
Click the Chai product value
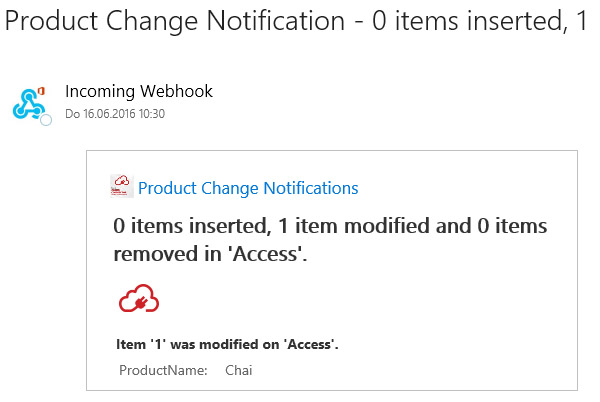[x=239, y=370]
